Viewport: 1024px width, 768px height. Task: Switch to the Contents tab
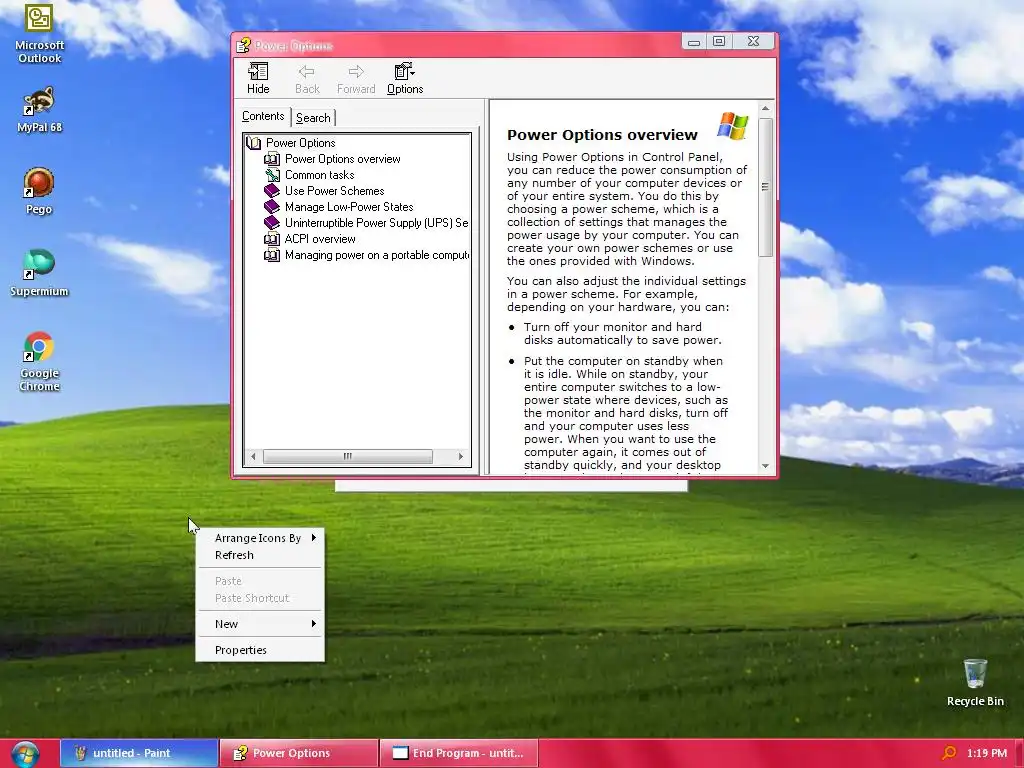coord(263,116)
